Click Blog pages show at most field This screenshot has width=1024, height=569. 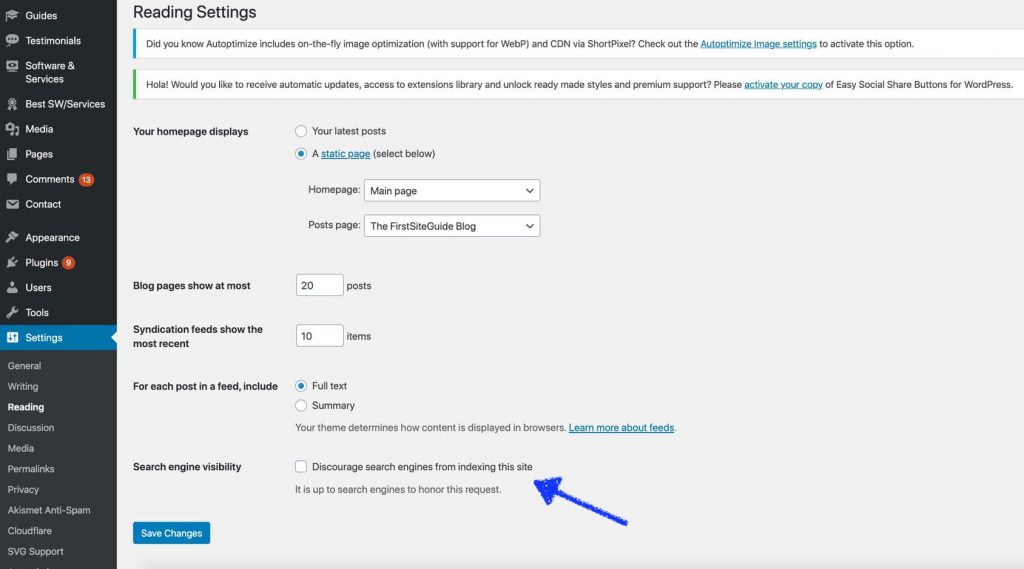(319, 285)
